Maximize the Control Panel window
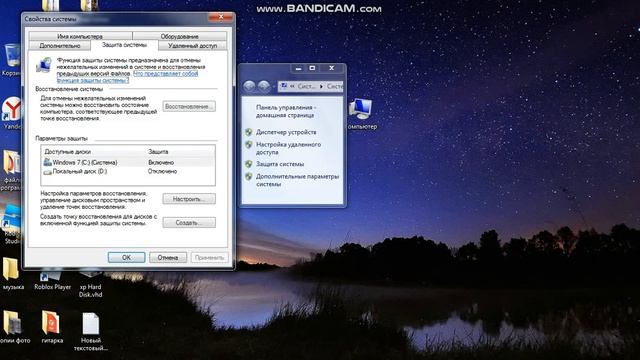 tap(312, 68)
